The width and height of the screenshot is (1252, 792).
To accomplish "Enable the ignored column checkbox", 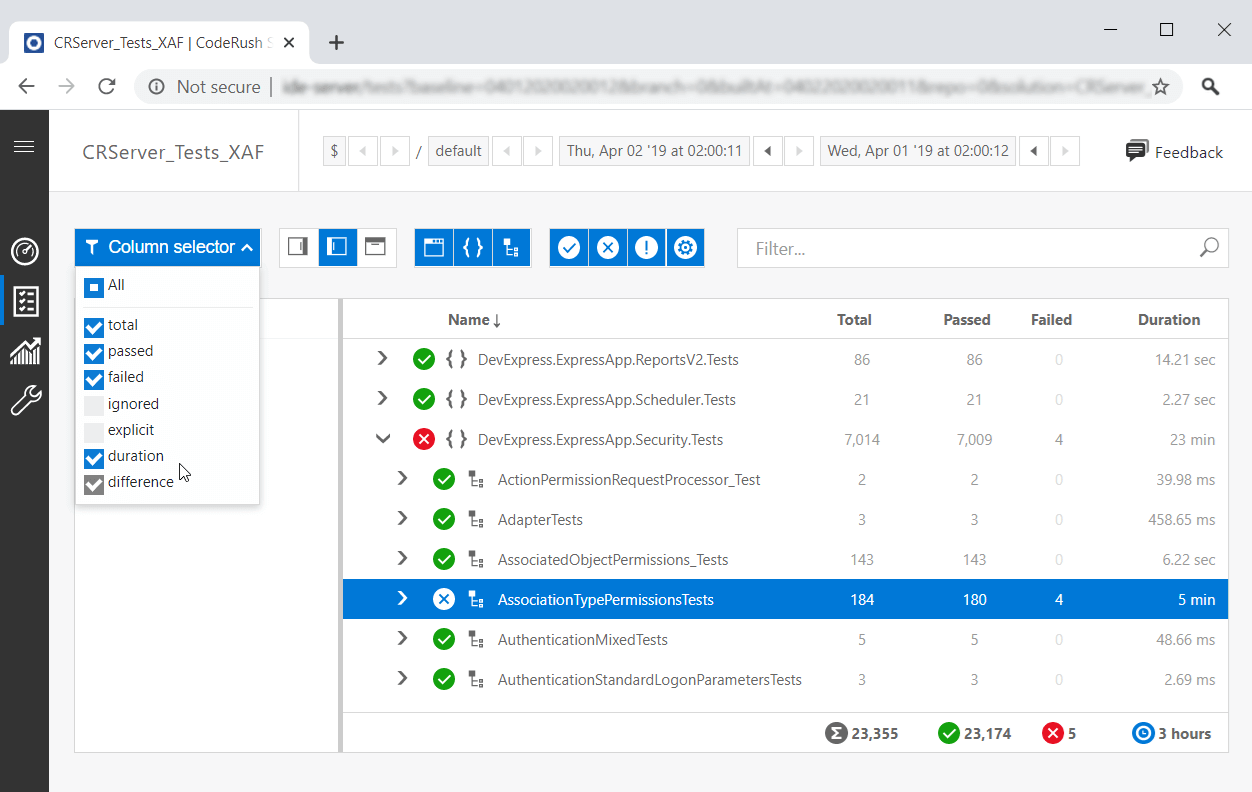I will point(93,404).
